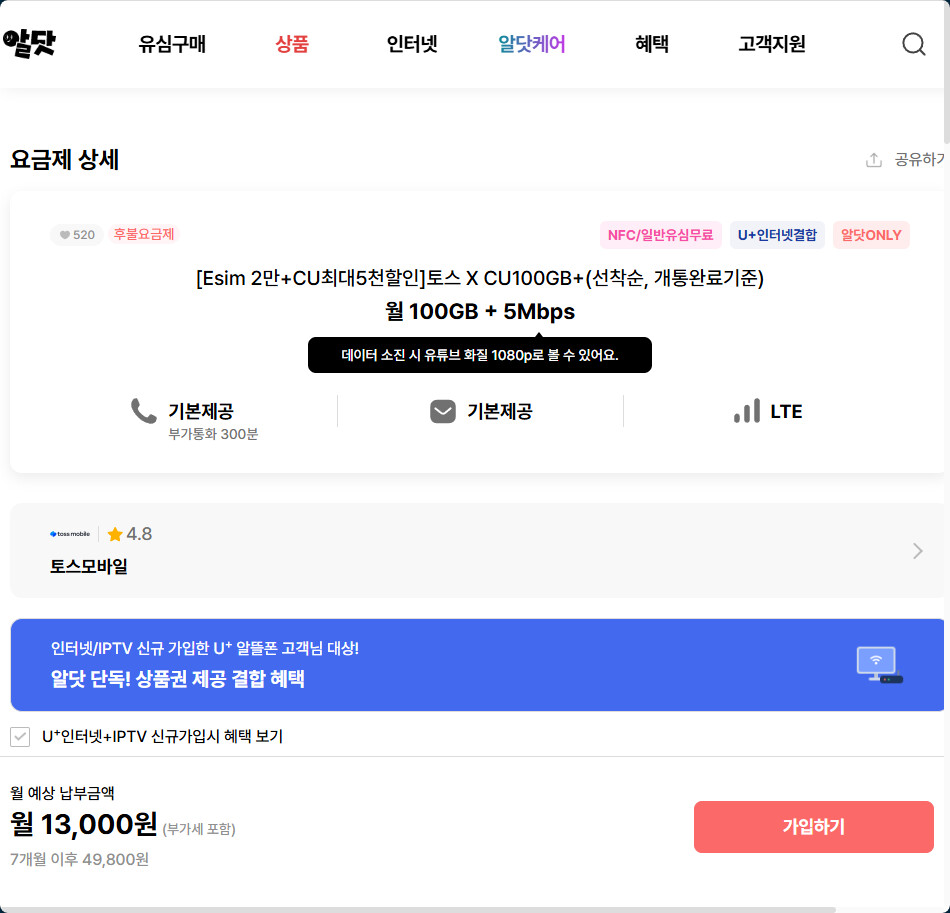The height and width of the screenshot is (913, 950).
Task: Click the 알닷 logo in header
Action: (29, 43)
